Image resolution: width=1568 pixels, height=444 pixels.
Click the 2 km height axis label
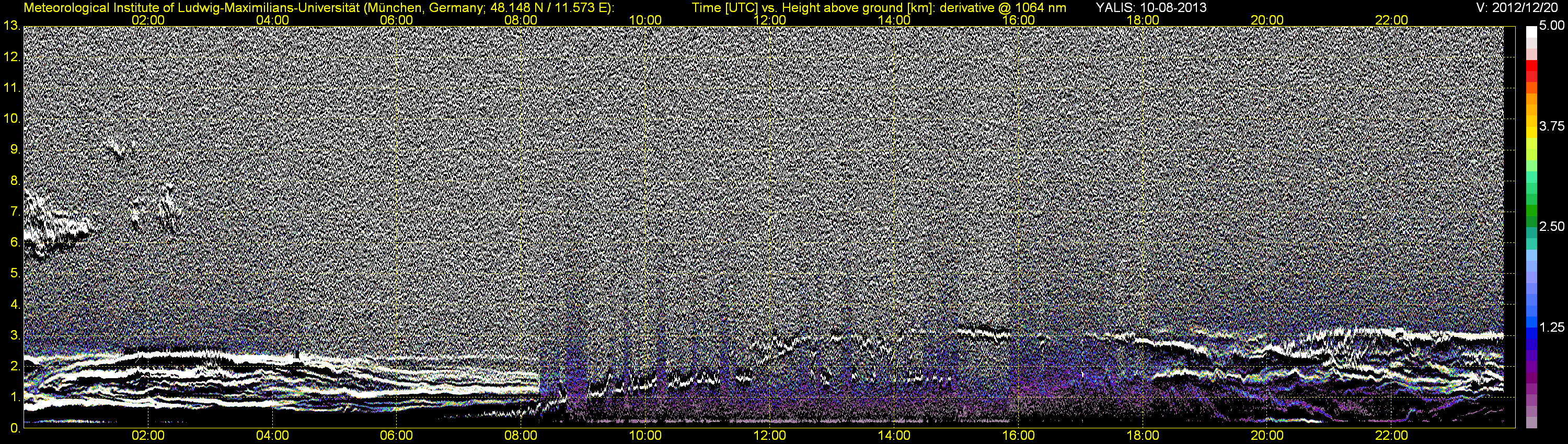(15, 366)
